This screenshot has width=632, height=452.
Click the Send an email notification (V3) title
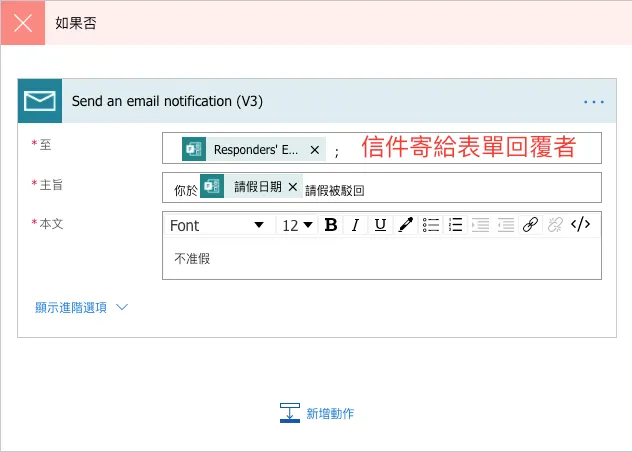click(167, 101)
